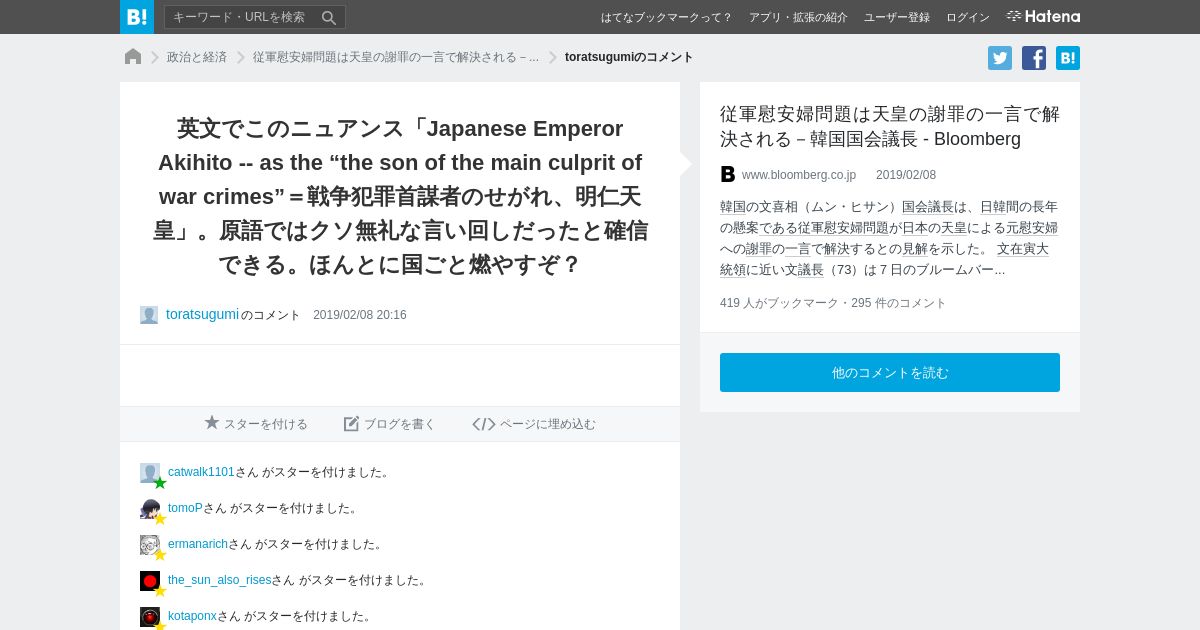
Task: Click the_sun_also_rises avatar icon
Action: pyautogui.click(x=151, y=582)
